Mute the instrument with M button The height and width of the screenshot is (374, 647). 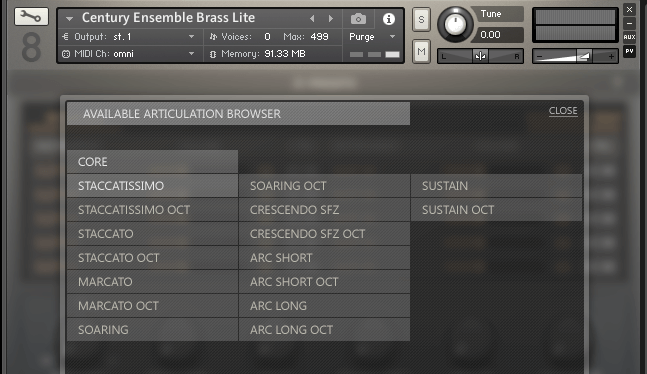click(x=421, y=52)
